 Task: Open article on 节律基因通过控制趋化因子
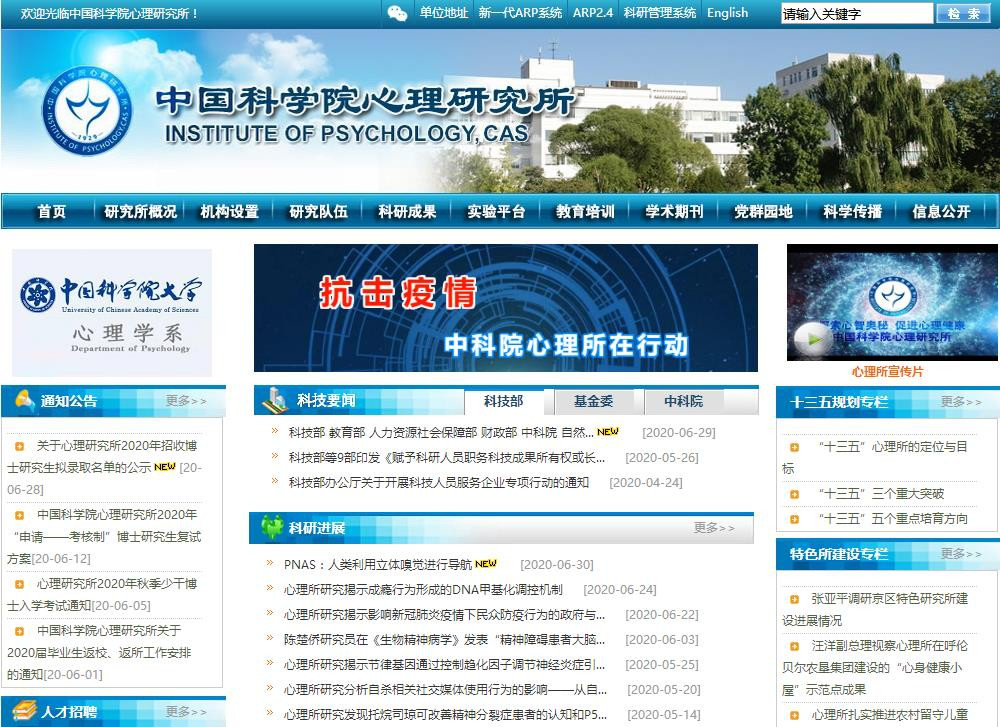(x=445, y=665)
